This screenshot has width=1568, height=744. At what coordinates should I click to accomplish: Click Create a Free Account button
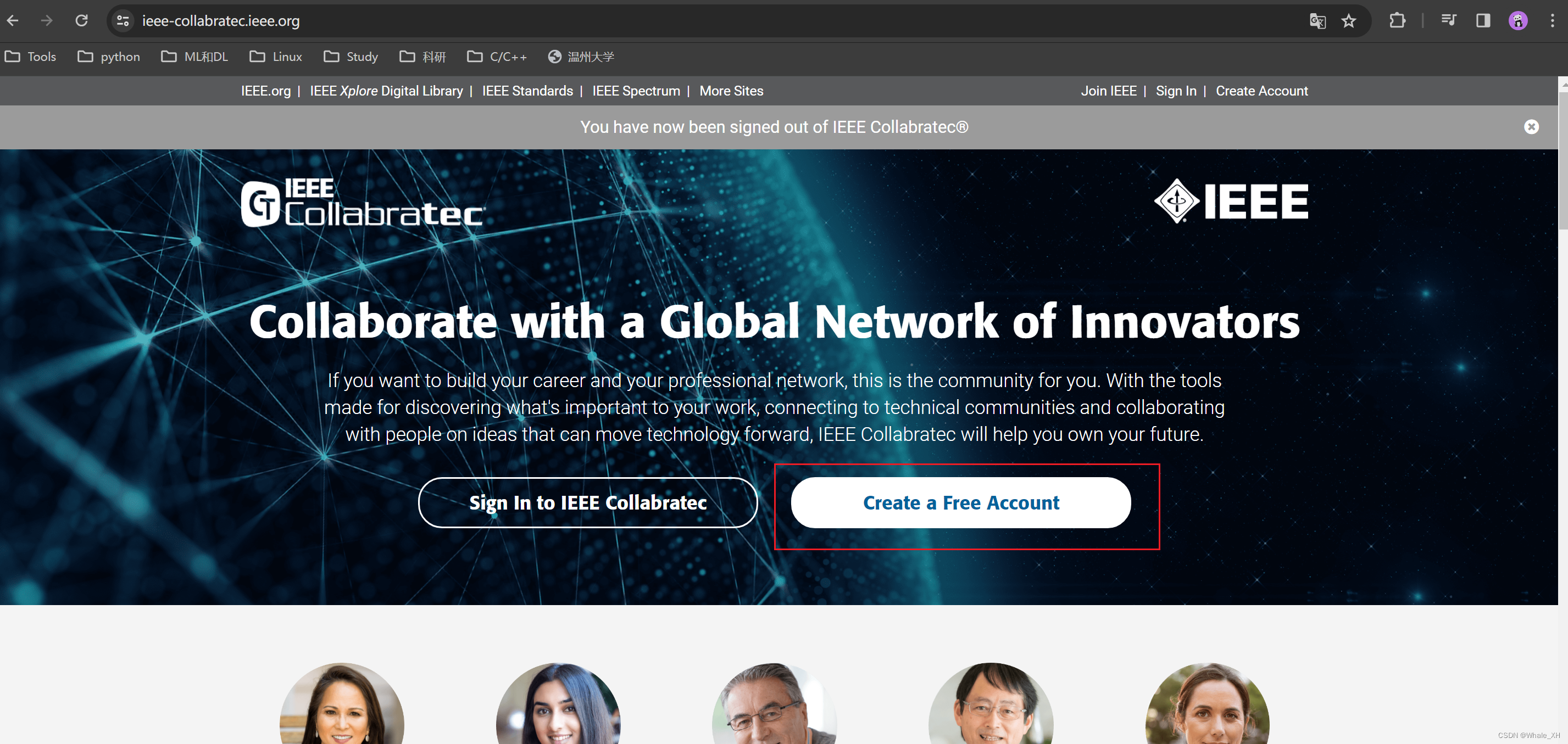tap(960, 502)
